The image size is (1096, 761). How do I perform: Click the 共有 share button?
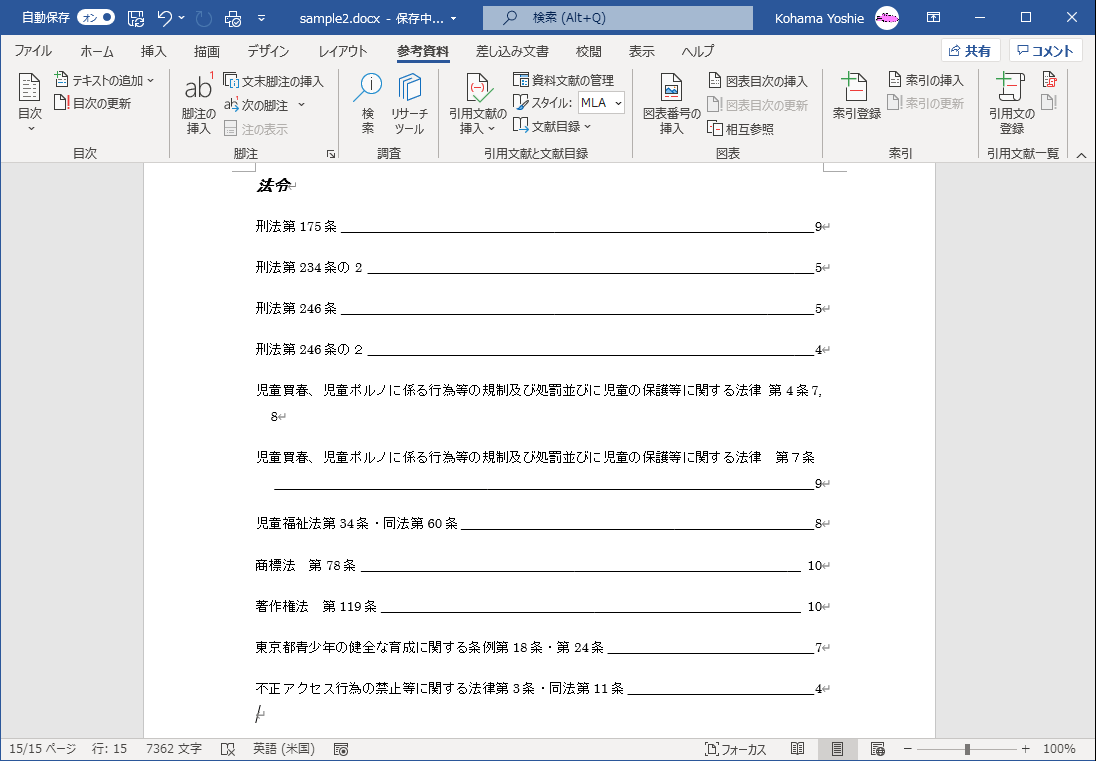[x=970, y=50]
